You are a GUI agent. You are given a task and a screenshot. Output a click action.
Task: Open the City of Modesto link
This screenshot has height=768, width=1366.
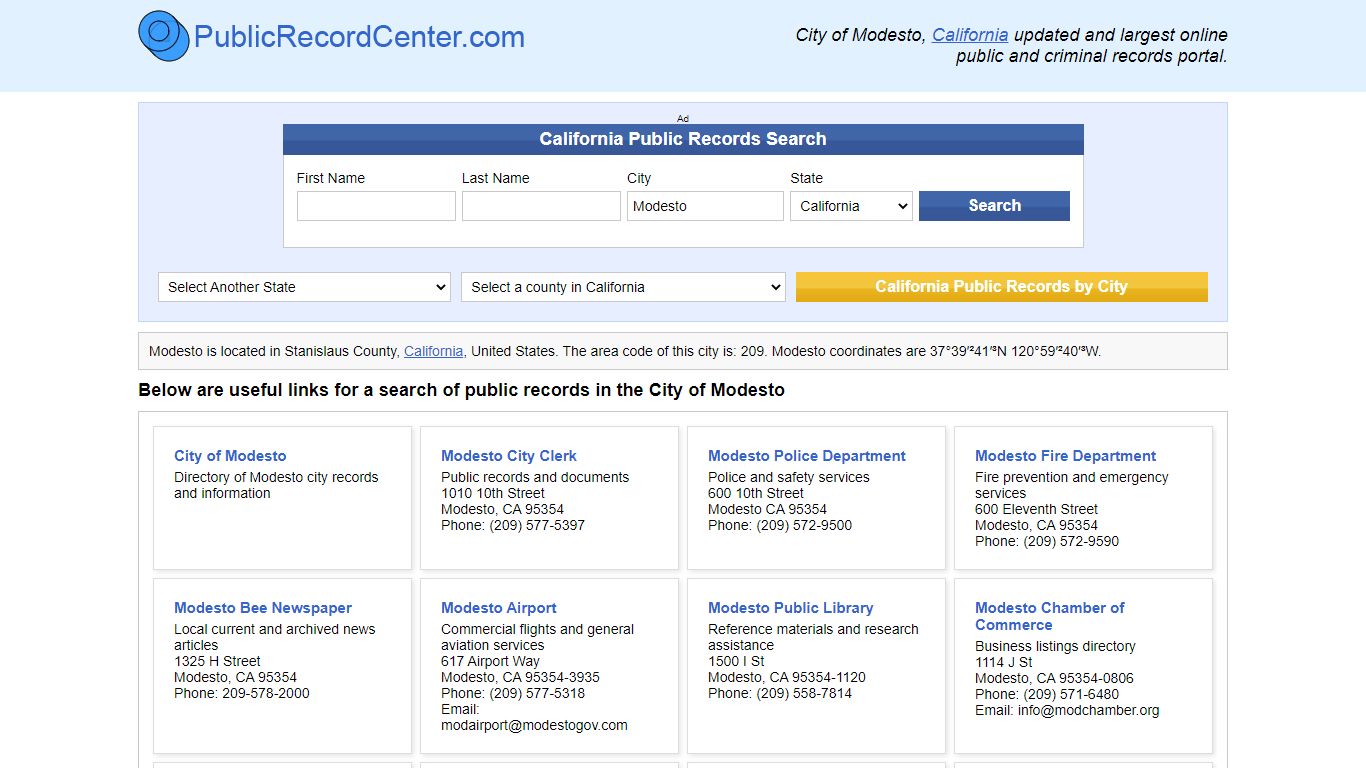230,456
